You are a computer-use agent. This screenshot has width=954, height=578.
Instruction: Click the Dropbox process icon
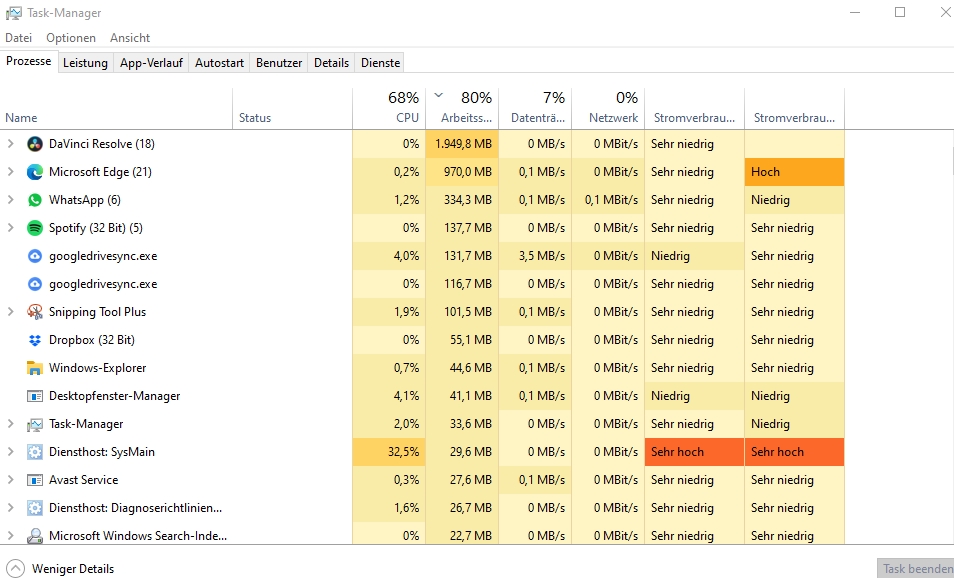(x=35, y=340)
